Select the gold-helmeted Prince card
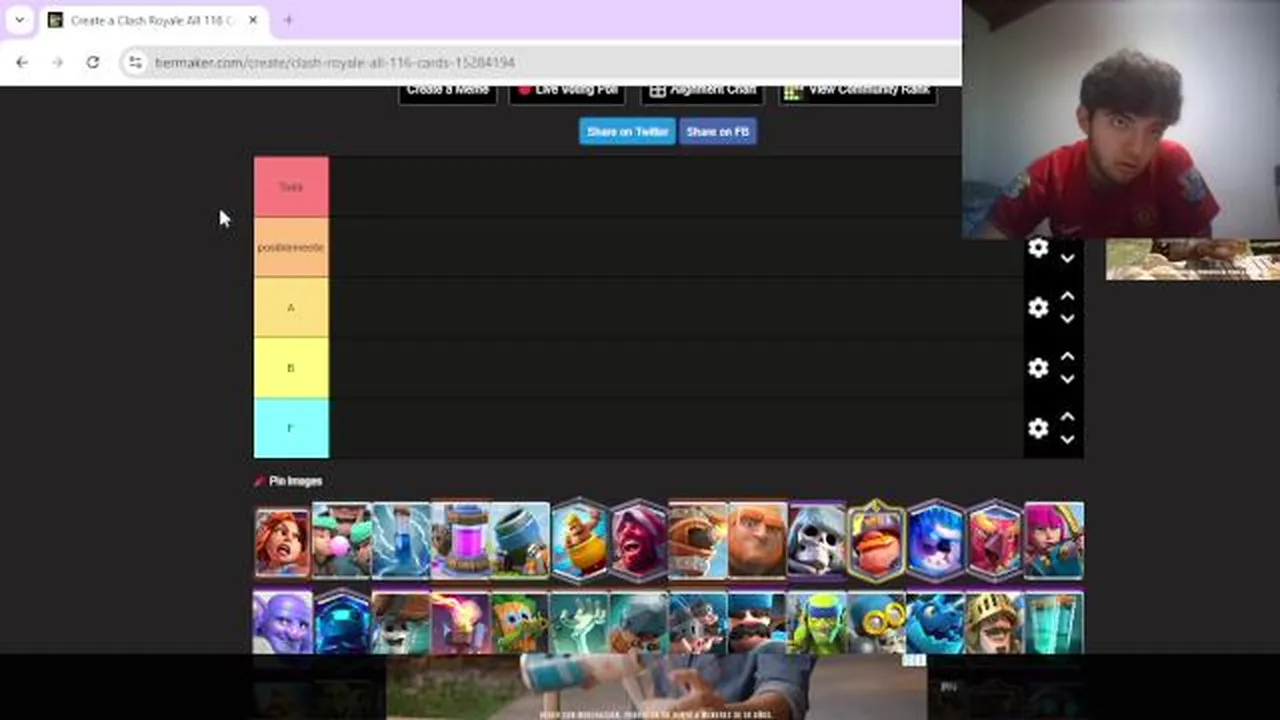This screenshot has width=1280, height=720. click(995, 622)
